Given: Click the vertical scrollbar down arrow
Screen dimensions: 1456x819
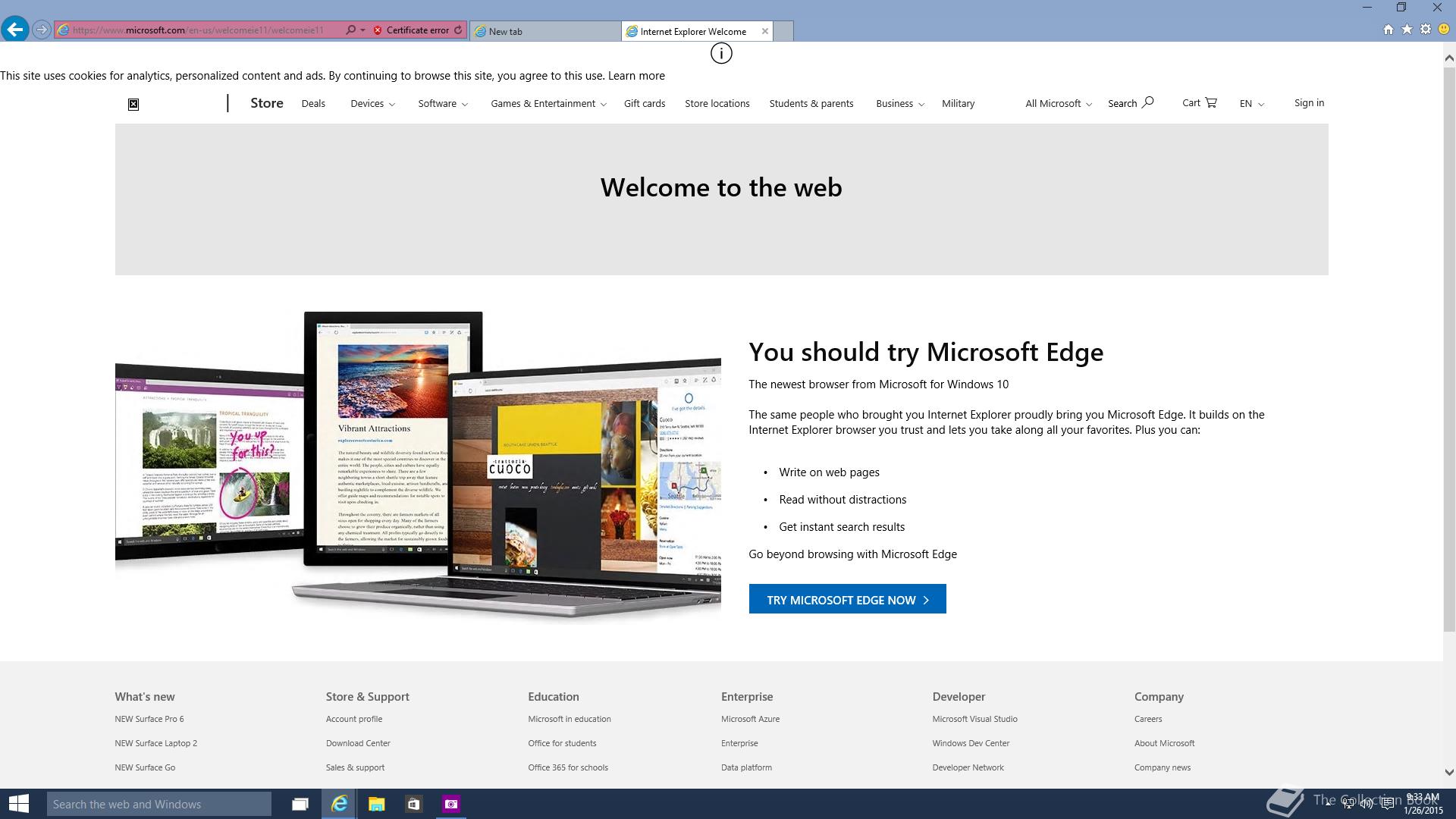Looking at the screenshot, I should coord(1448,772).
